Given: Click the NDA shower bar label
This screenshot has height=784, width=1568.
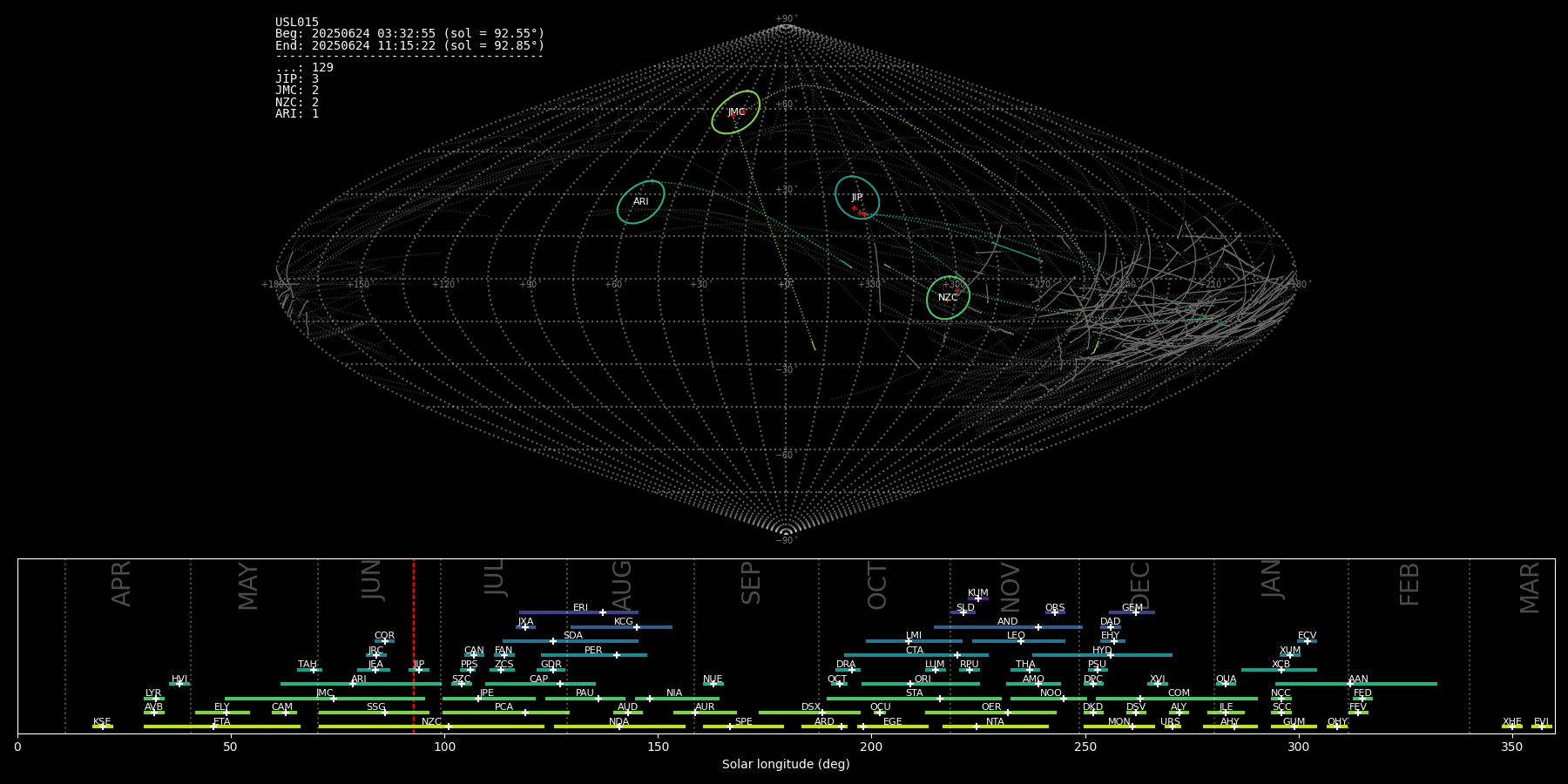Looking at the screenshot, I should click(x=619, y=722).
